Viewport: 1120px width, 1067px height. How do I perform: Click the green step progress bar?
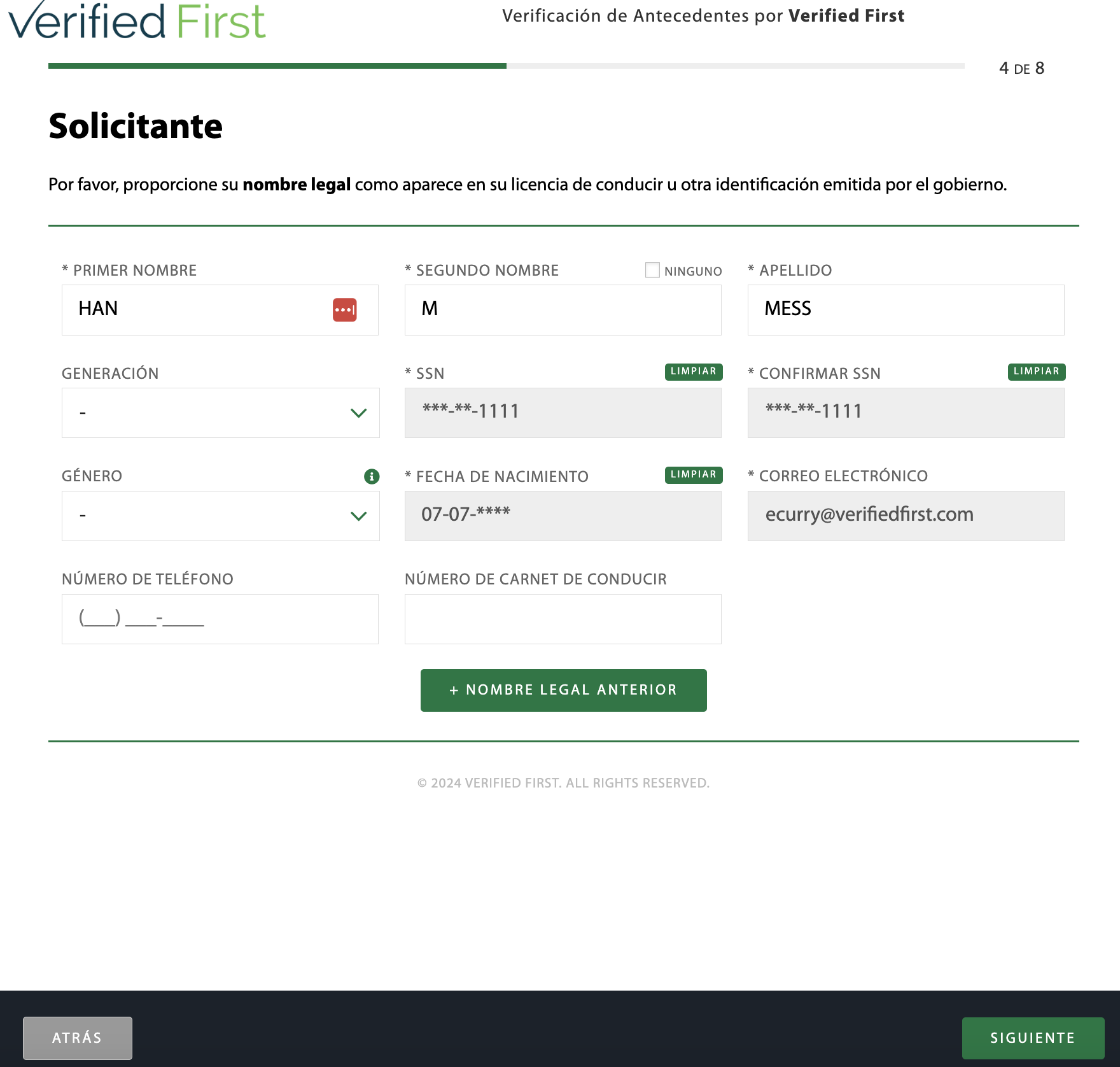[x=277, y=66]
